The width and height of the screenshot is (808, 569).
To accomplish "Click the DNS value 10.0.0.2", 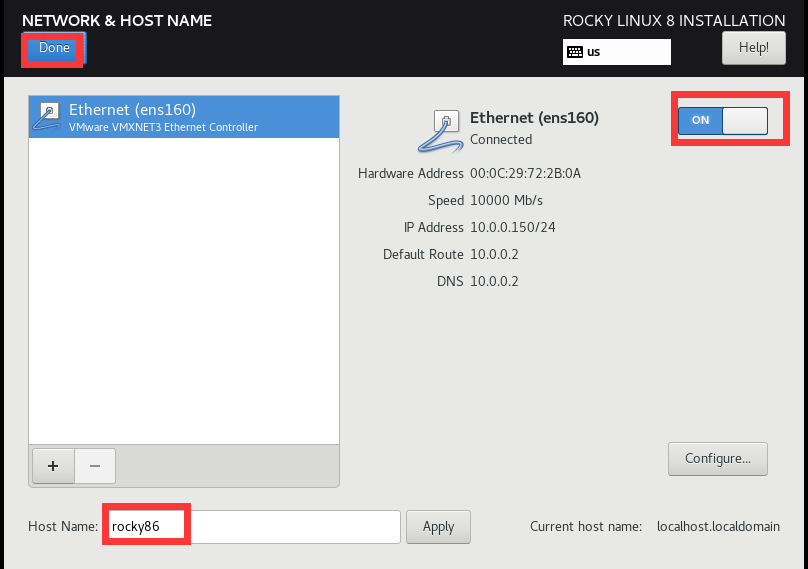I will 494,281.
